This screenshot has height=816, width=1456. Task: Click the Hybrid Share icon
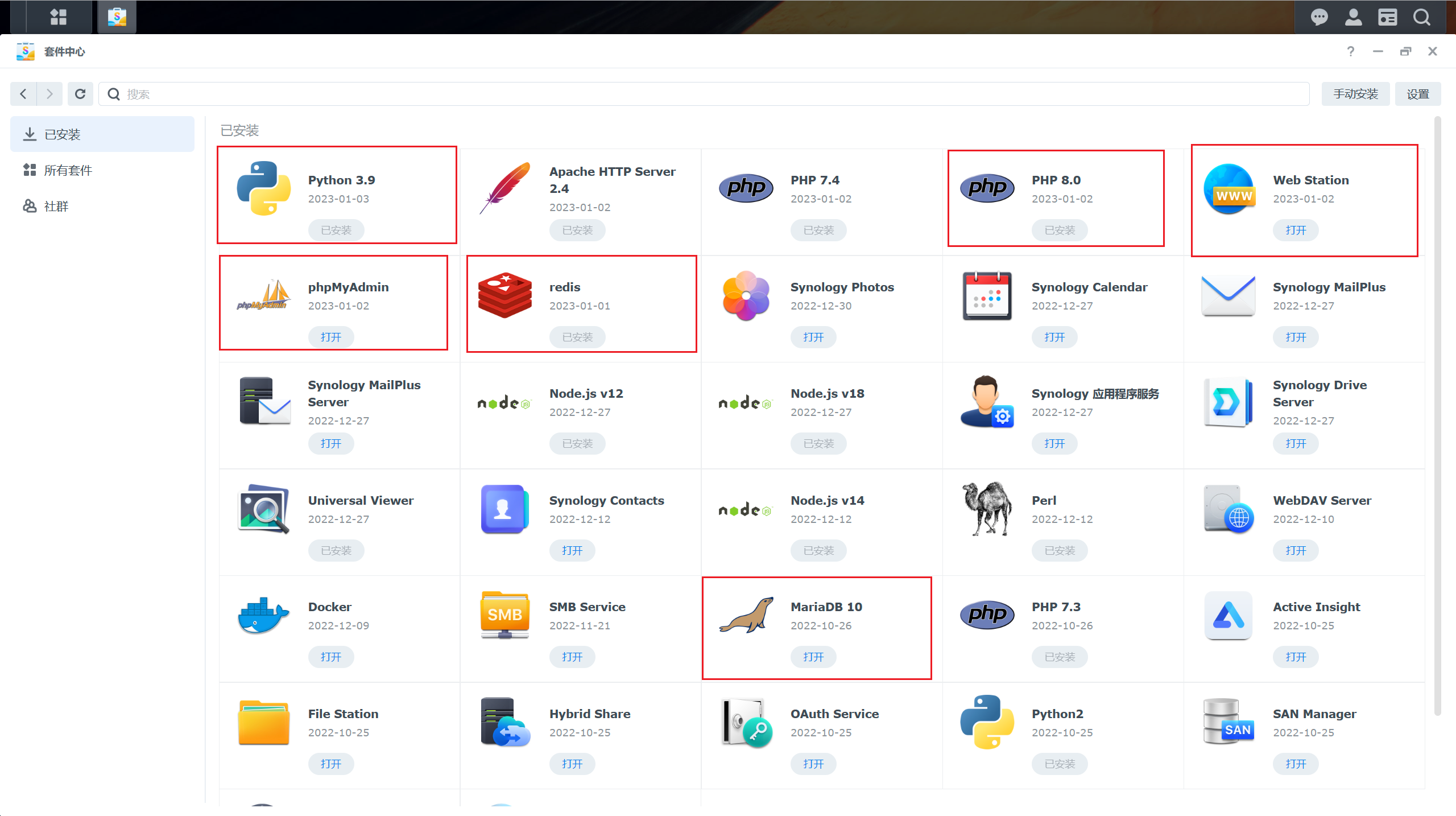coord(505,722)
